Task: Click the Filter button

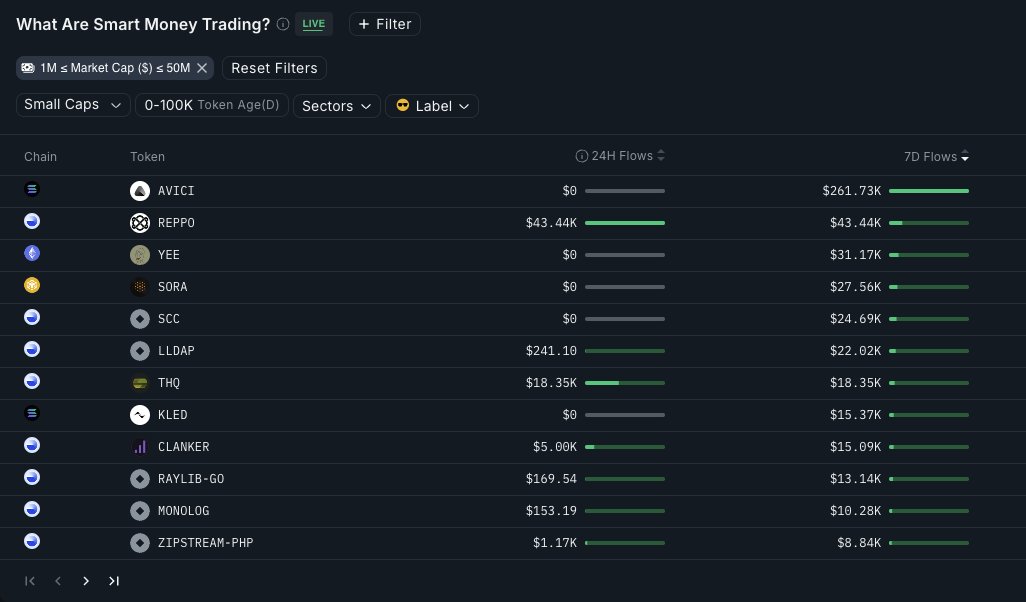Action: (x=385, y=24)
